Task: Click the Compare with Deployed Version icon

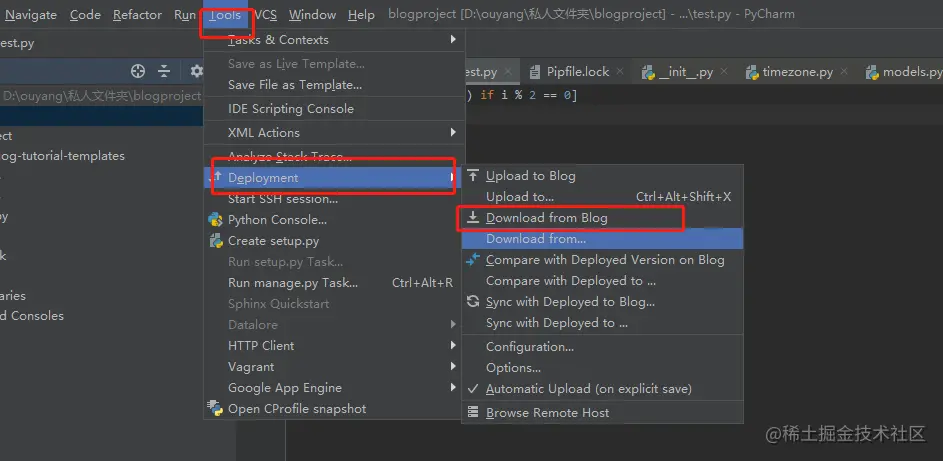Action: pos(473,259)
